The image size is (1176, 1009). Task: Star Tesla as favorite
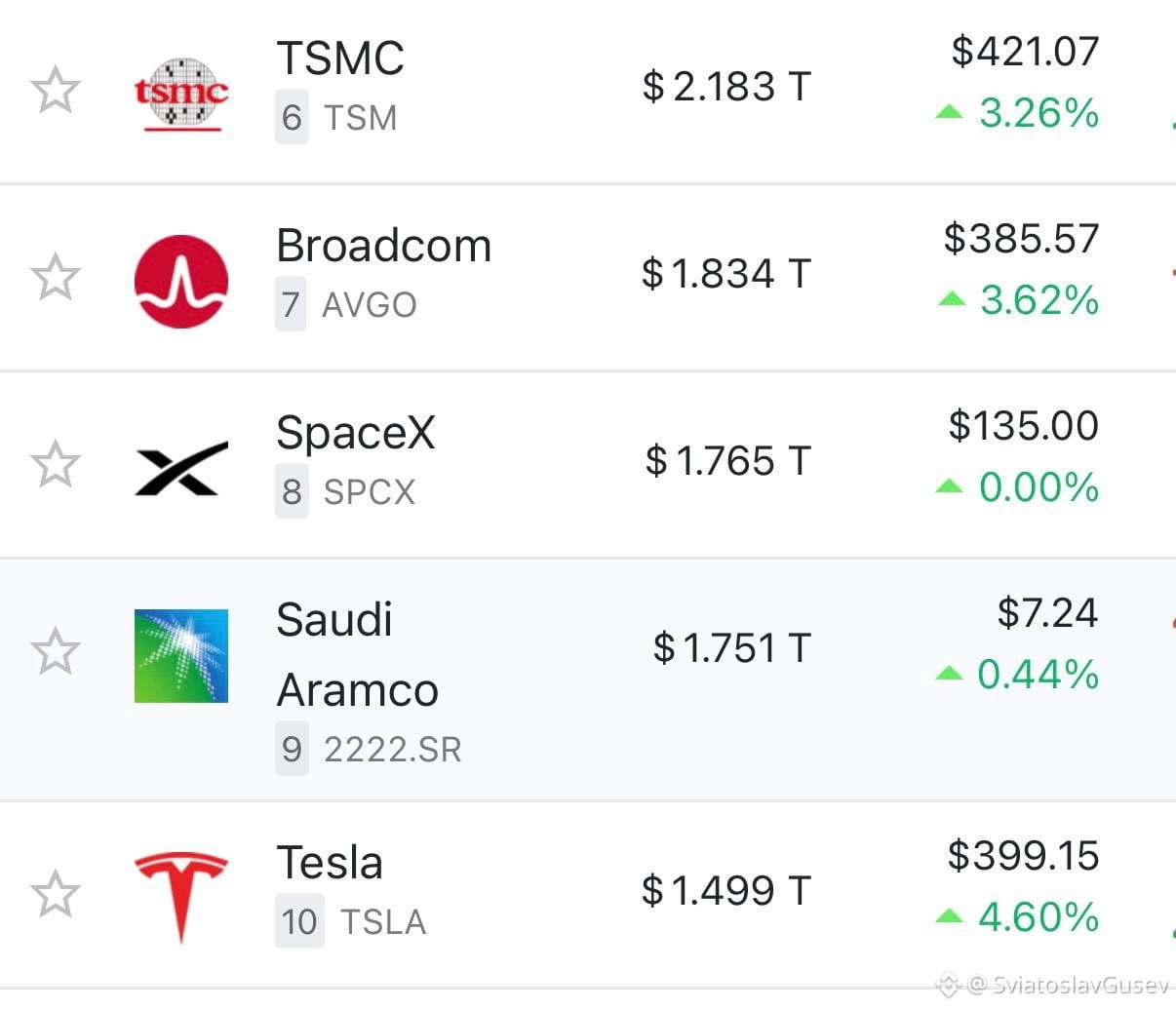(x=55, y=894)
